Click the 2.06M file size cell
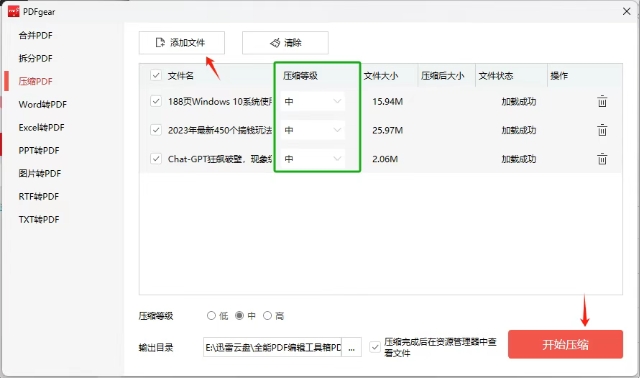Image resolution: width=640 pixels, height=378 pixels. pyautogui.click(x=385, y=159)
